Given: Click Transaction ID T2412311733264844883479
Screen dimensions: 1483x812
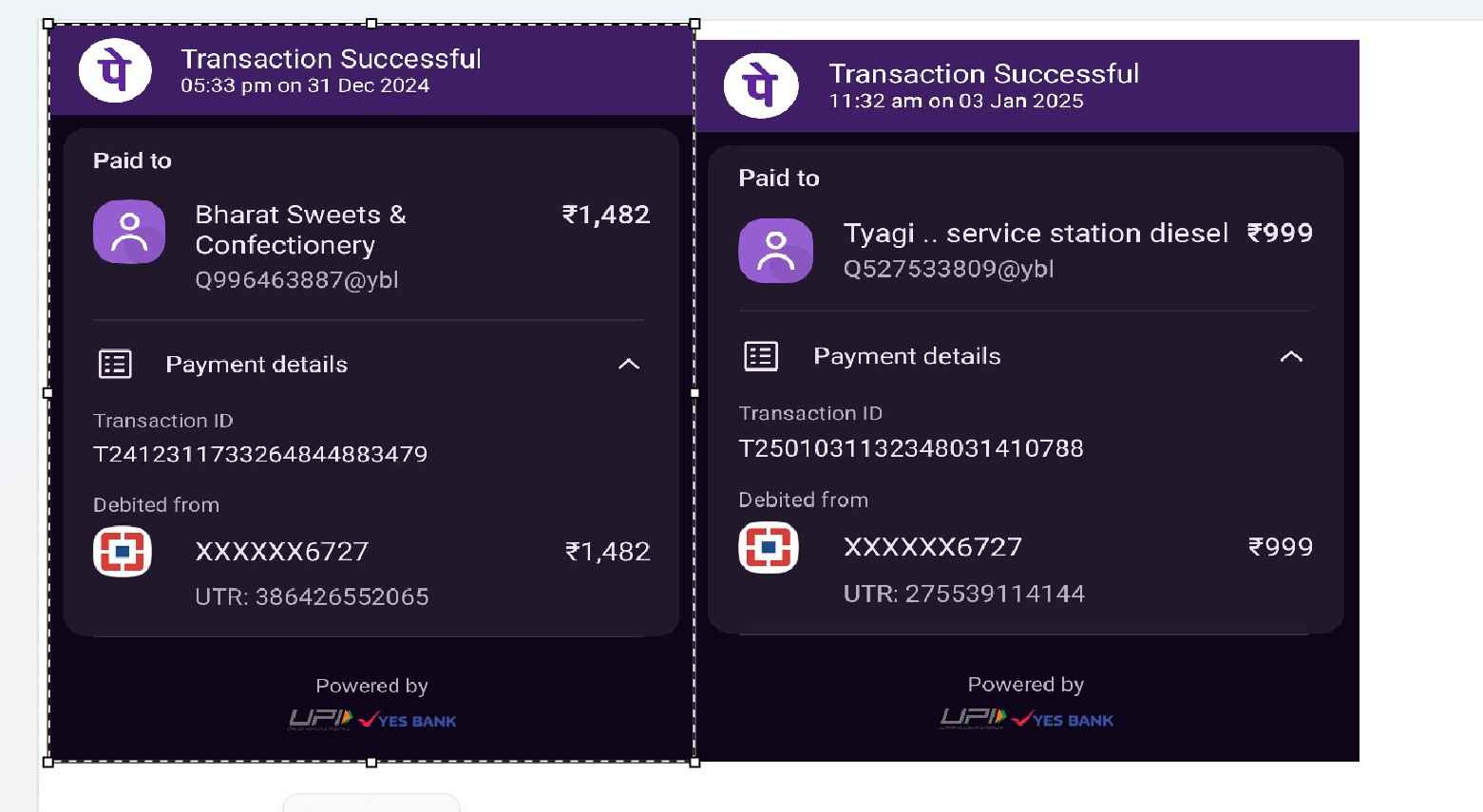Looking at the screenshot, I should [260, 454].
